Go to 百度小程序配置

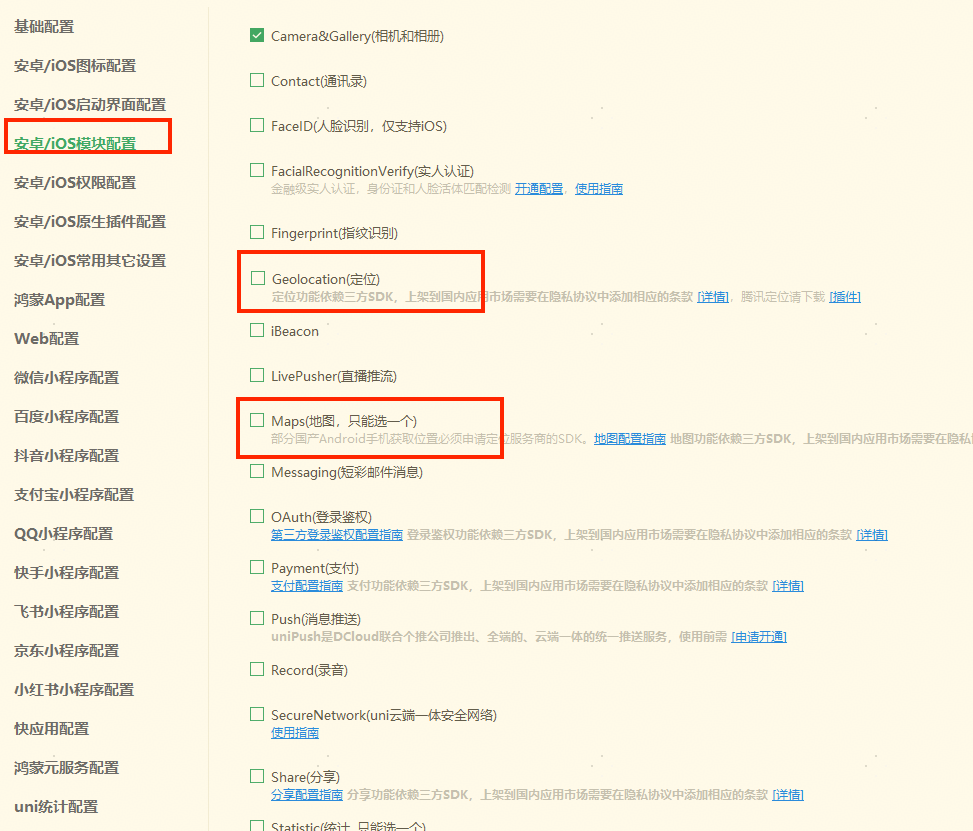click(66, 417)
